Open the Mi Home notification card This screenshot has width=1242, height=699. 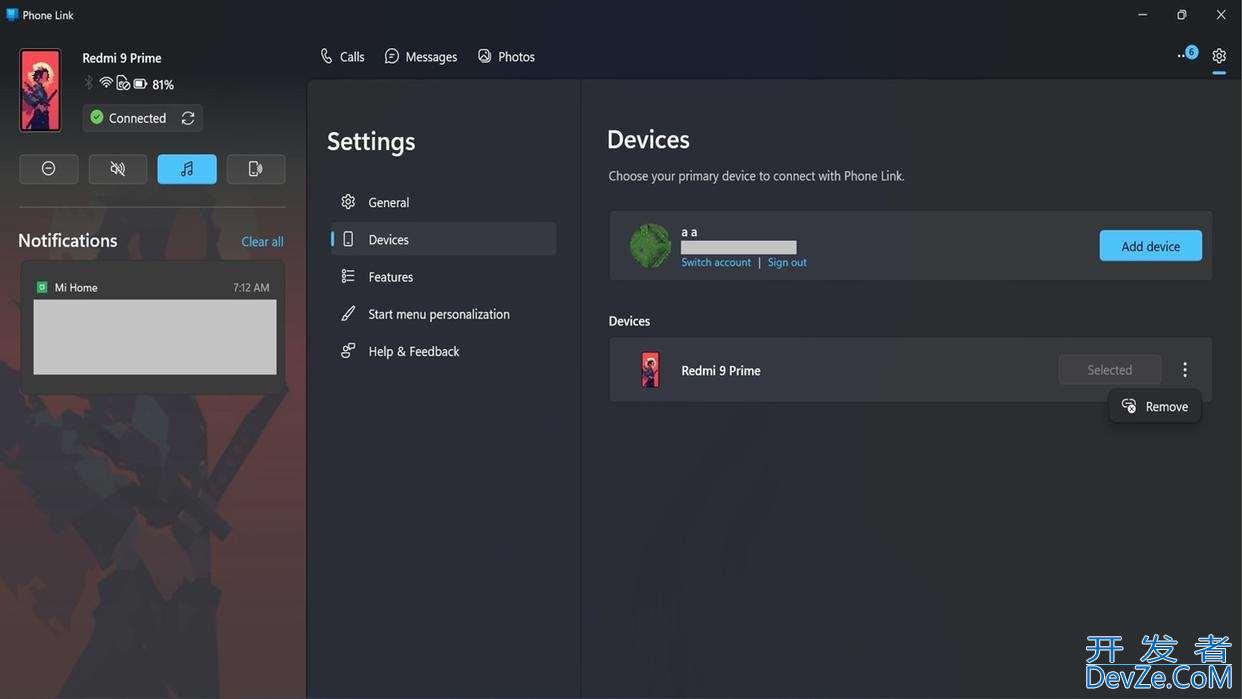(153, 327)
